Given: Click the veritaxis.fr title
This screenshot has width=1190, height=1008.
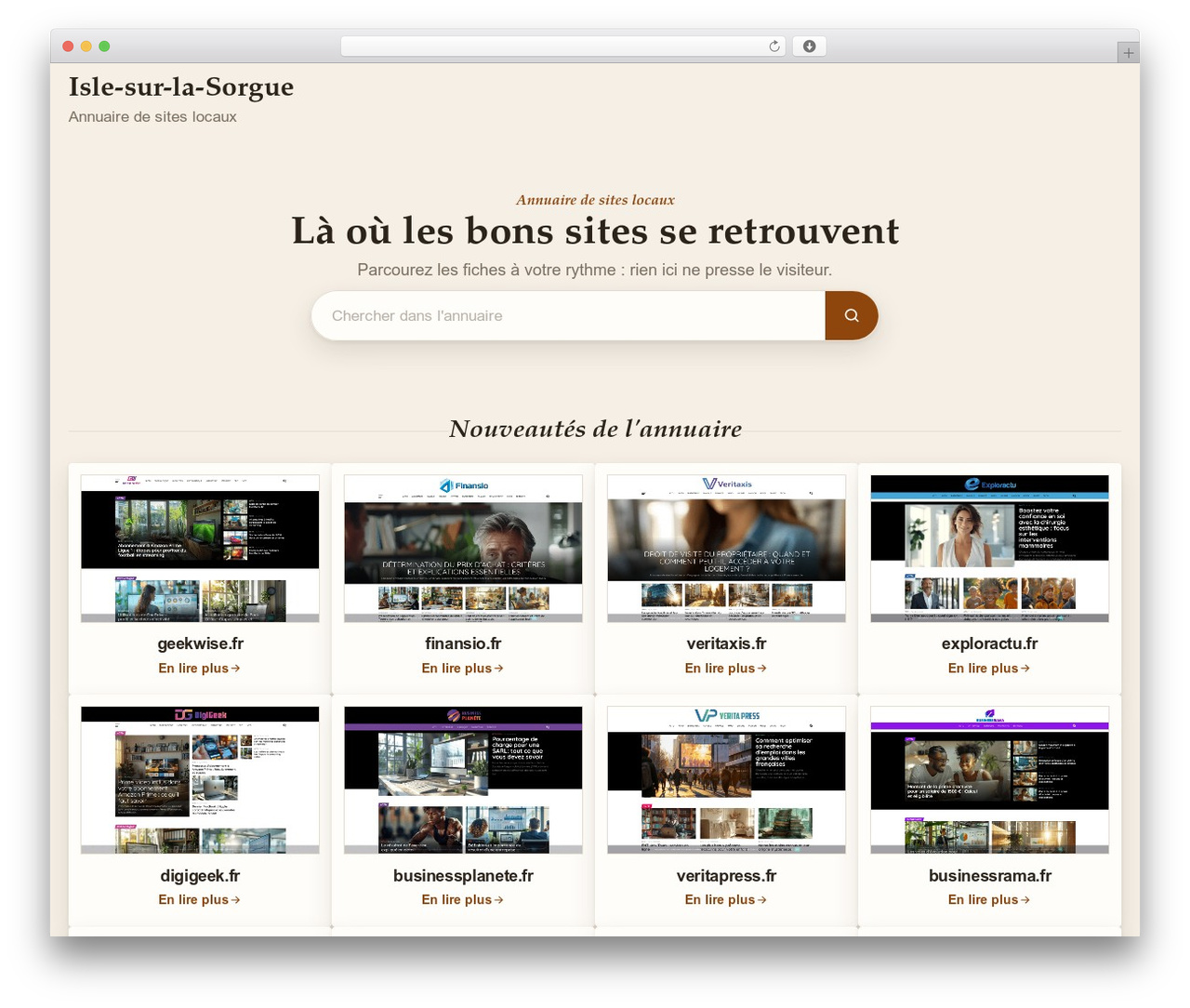Looking at the screenshot, I should (x=726, y=643).
